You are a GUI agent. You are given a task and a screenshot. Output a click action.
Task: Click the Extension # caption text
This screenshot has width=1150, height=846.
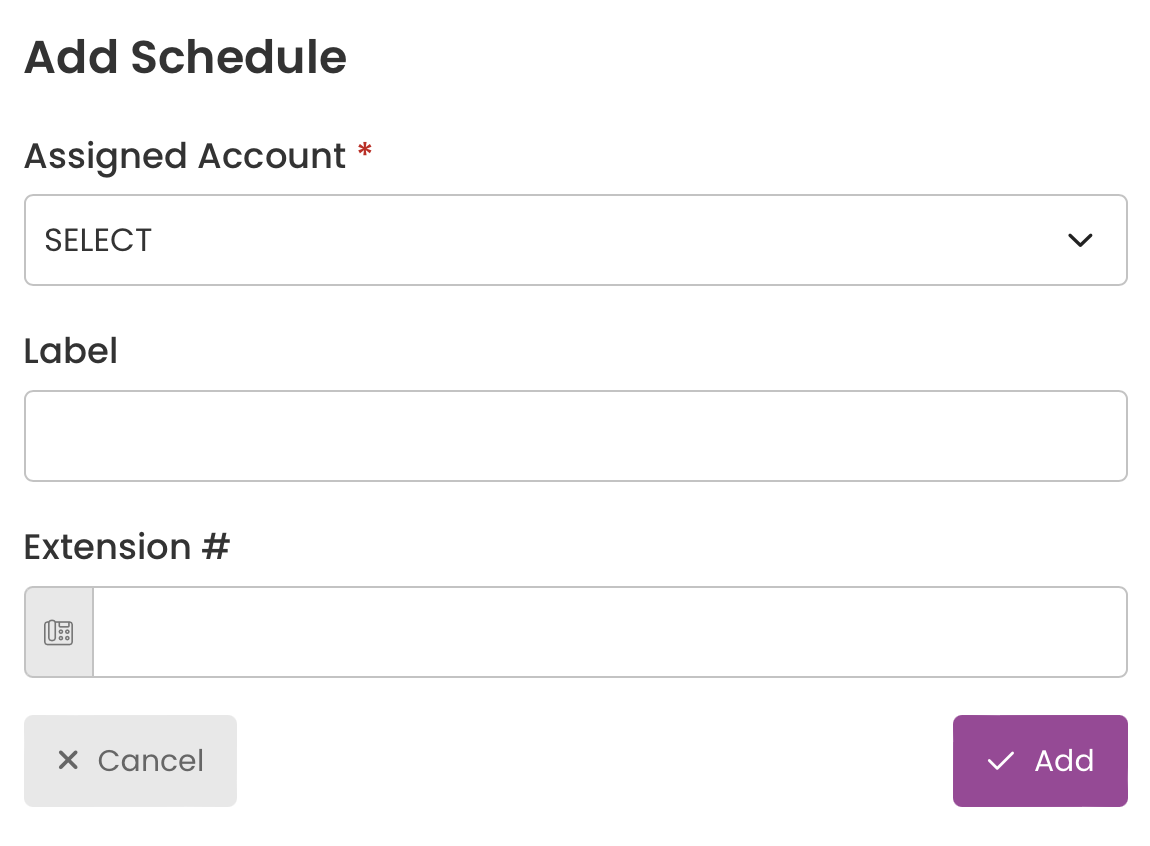127,547
